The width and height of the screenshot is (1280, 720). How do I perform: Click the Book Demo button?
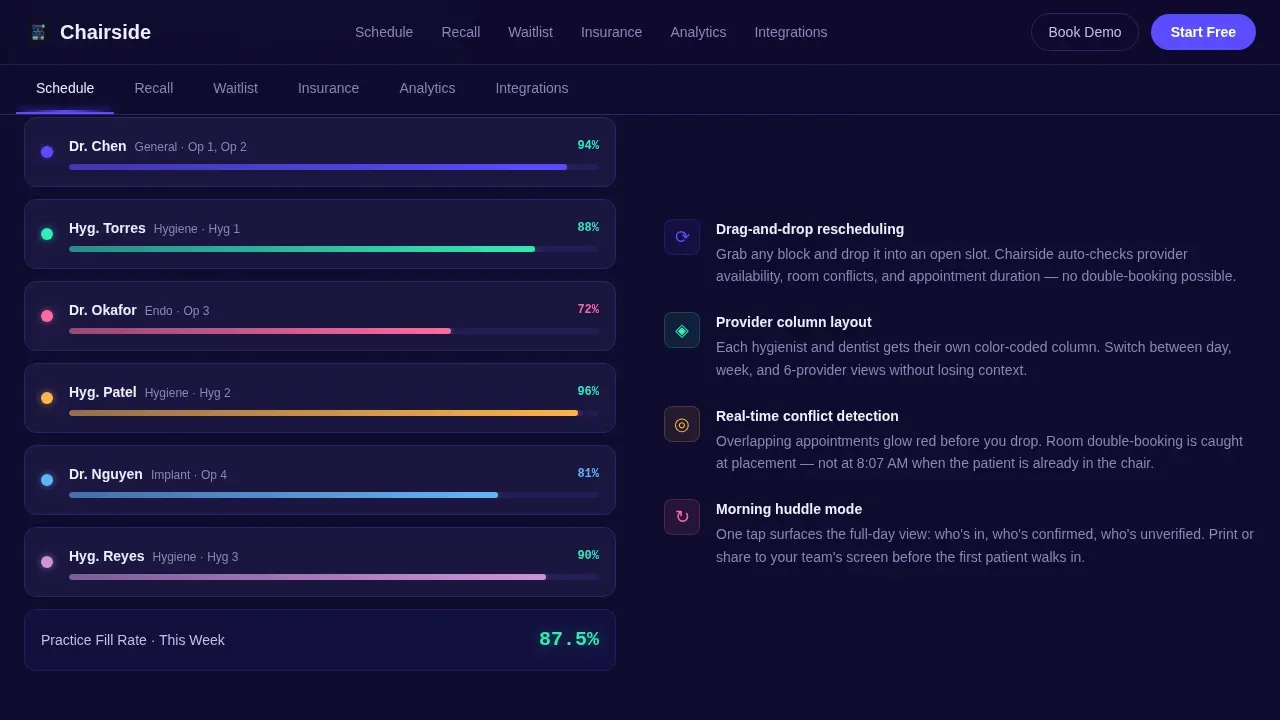click(1085, 32)
